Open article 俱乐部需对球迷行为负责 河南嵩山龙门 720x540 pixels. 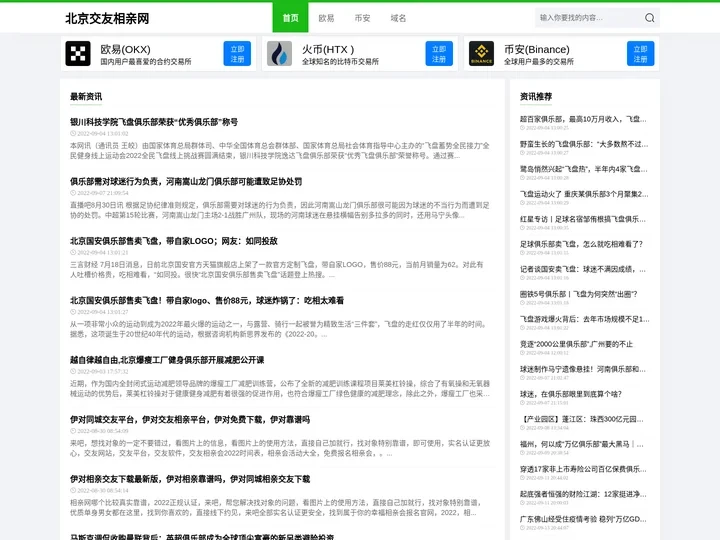point(186,181)
